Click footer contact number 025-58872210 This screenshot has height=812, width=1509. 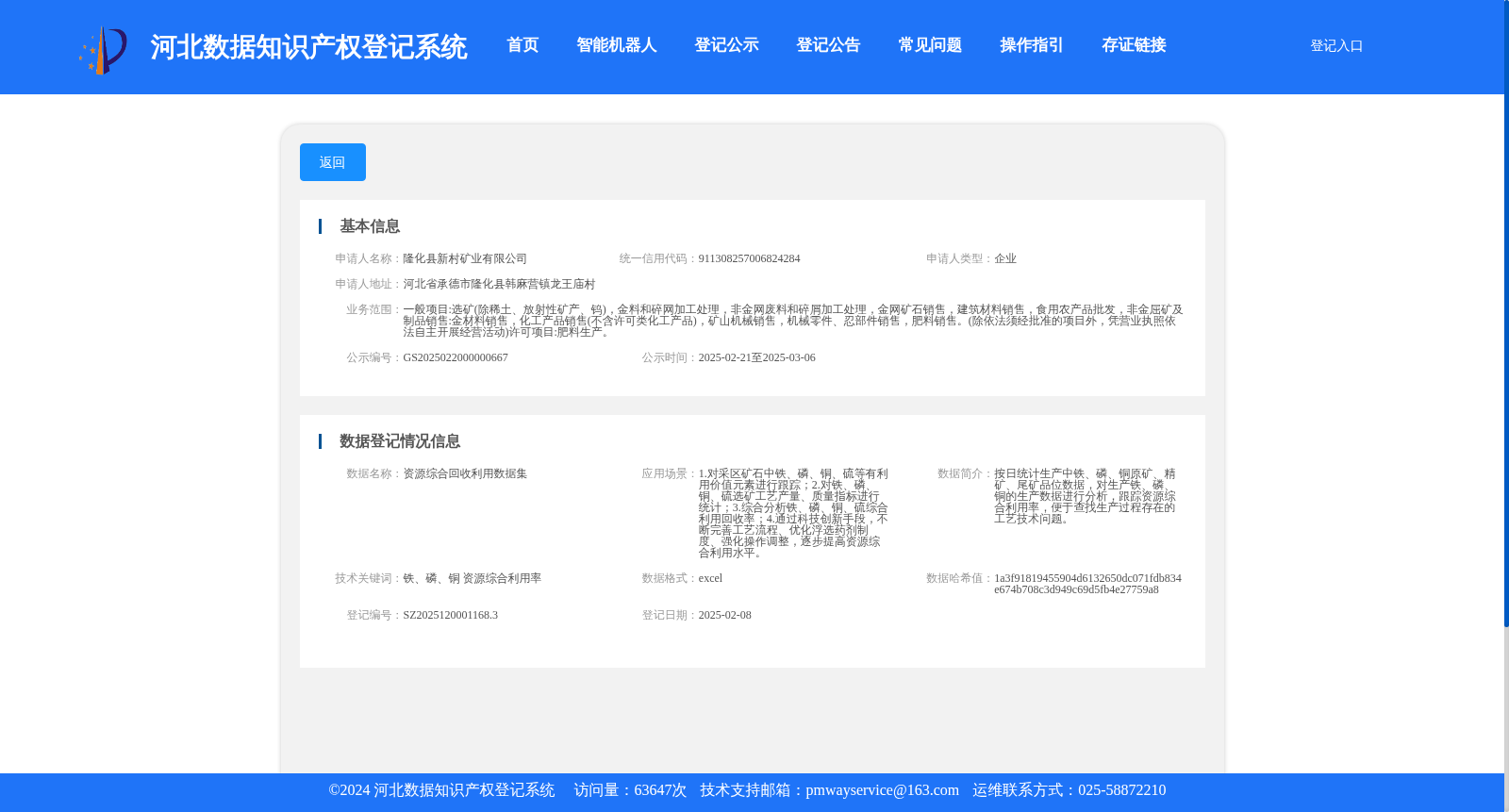1121,790
